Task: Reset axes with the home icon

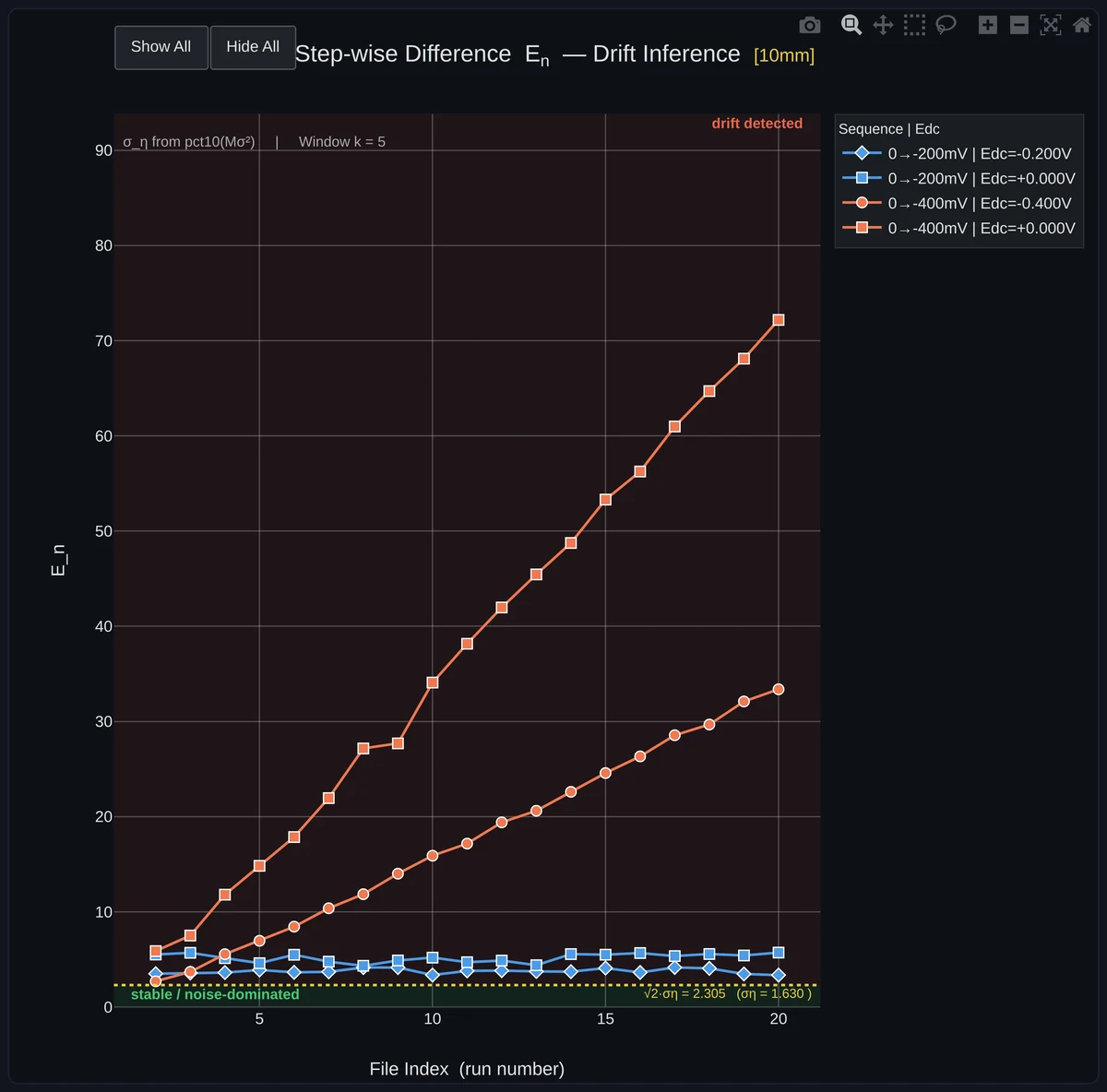Action: coord(1082,25)
